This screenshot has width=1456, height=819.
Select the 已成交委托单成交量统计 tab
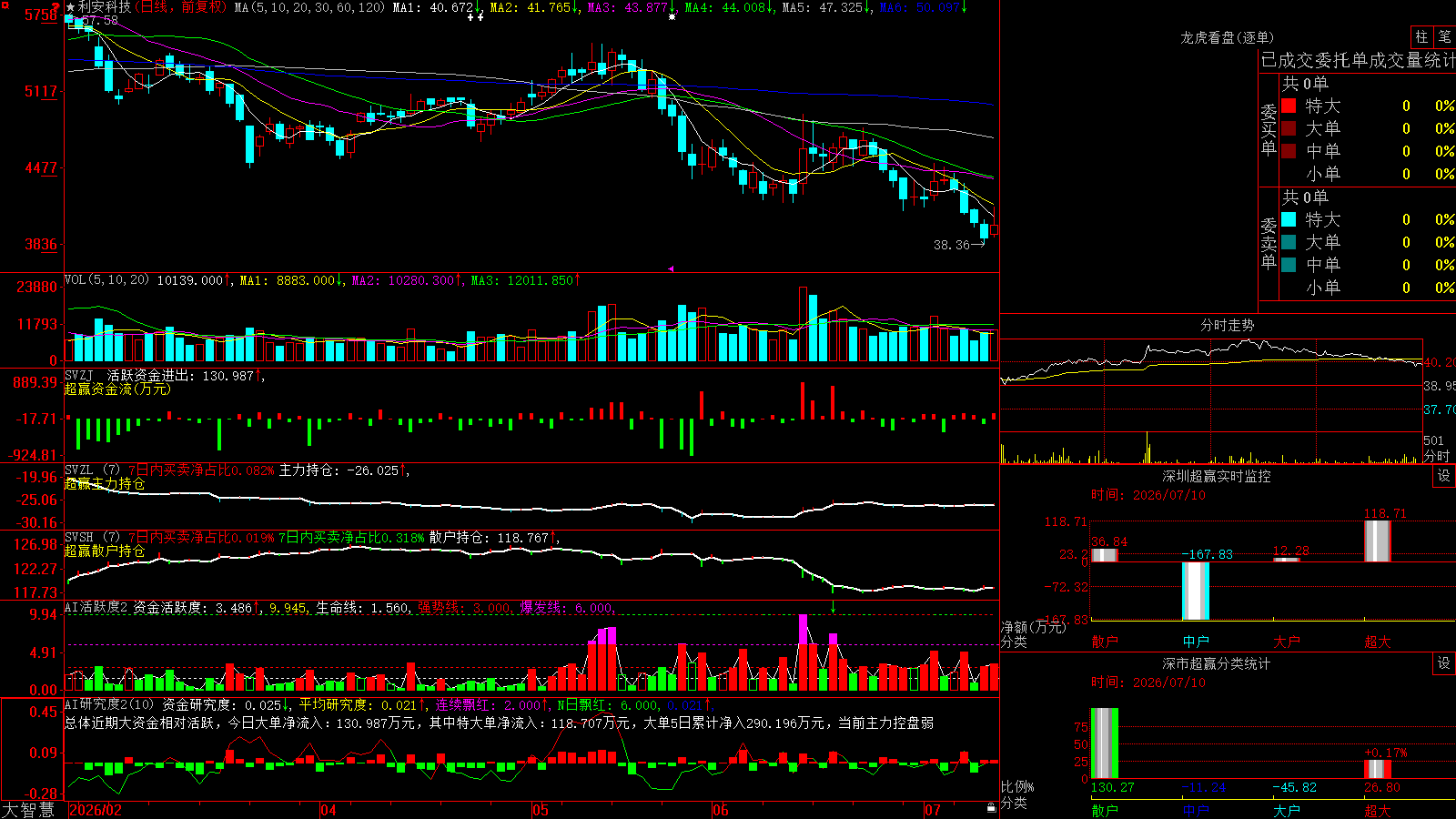point(1358,60)
